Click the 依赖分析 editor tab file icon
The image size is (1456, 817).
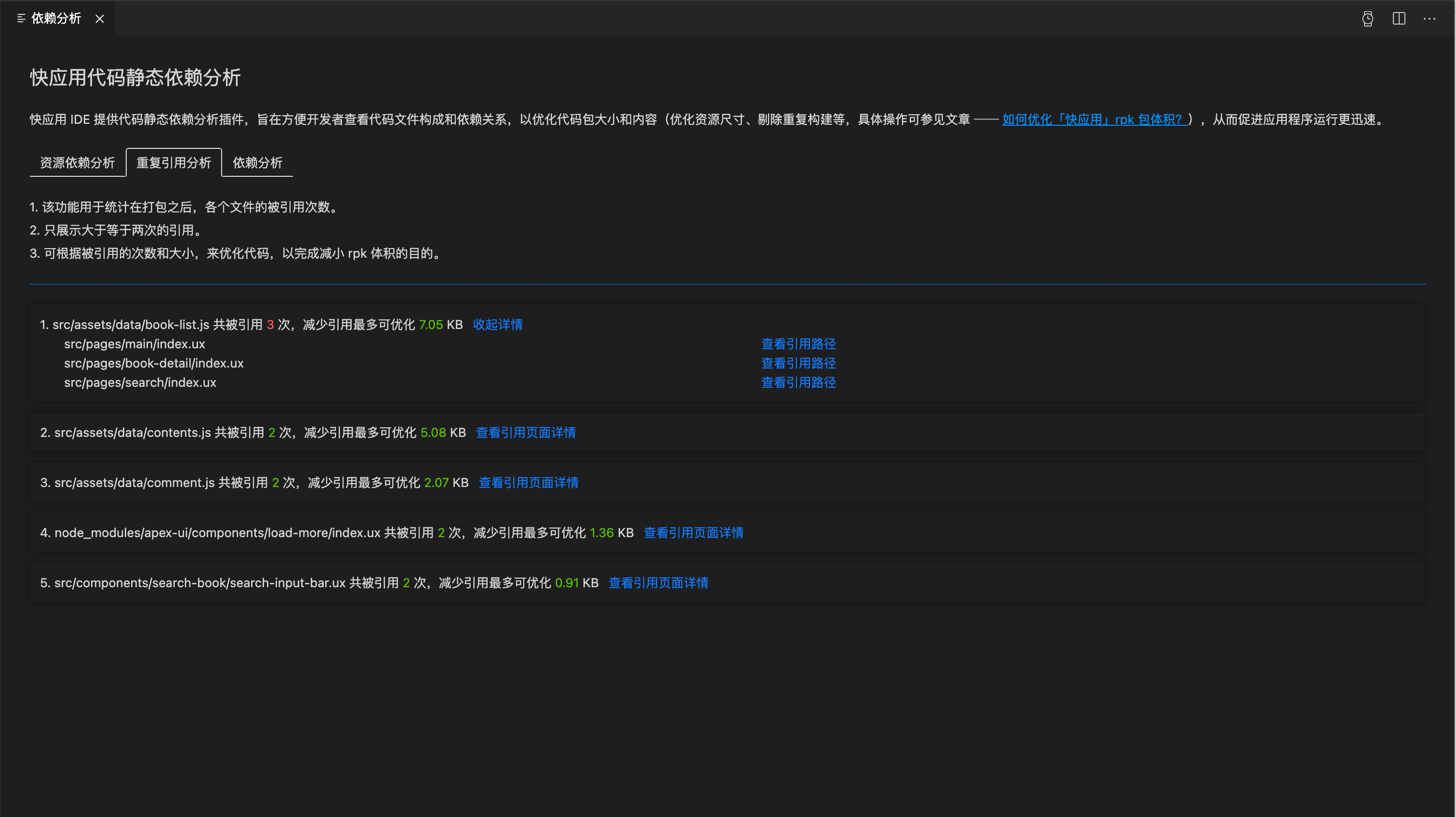point(21,19)
